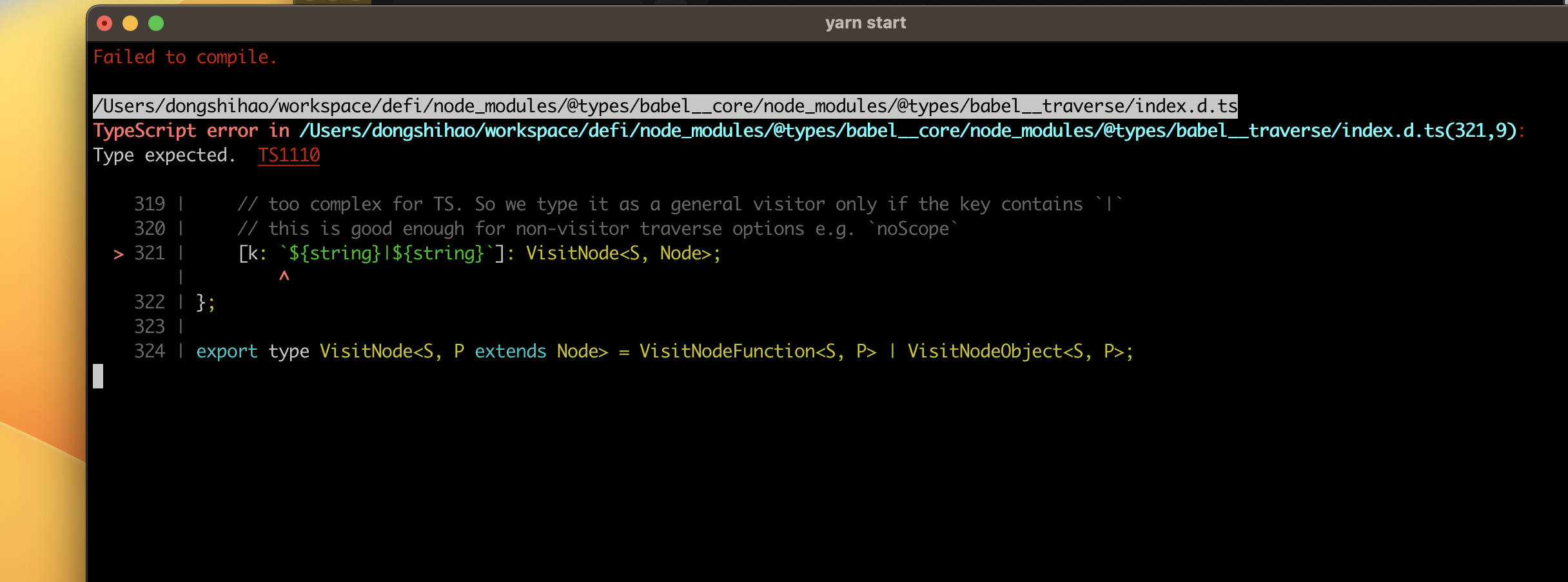Click the green fullscreen traffic light
Screen dimensions: 1568x582
tap(155, 23)
